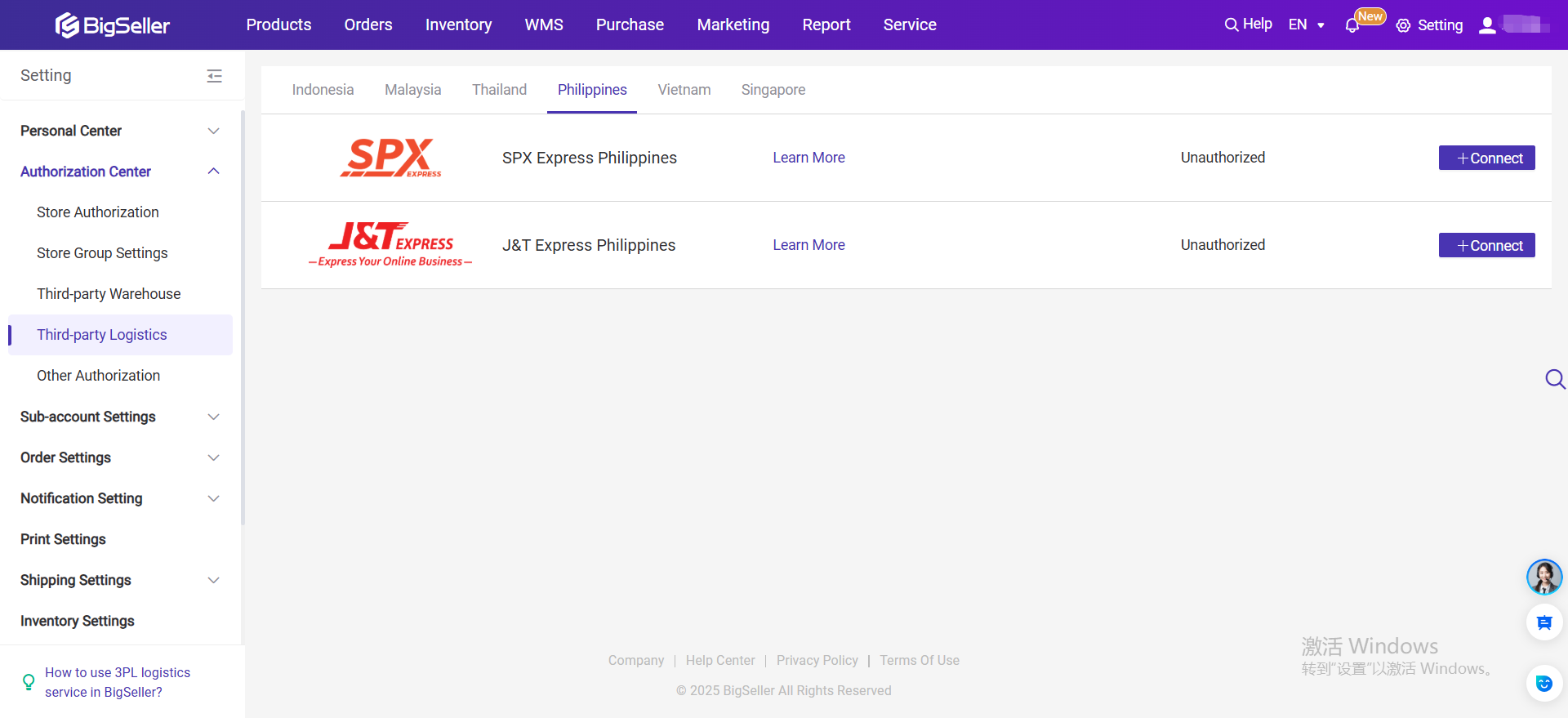This screenshot has width=1568, height=718.
Task: Open the user account profile icon
Action: click(x=1487, y=25)
